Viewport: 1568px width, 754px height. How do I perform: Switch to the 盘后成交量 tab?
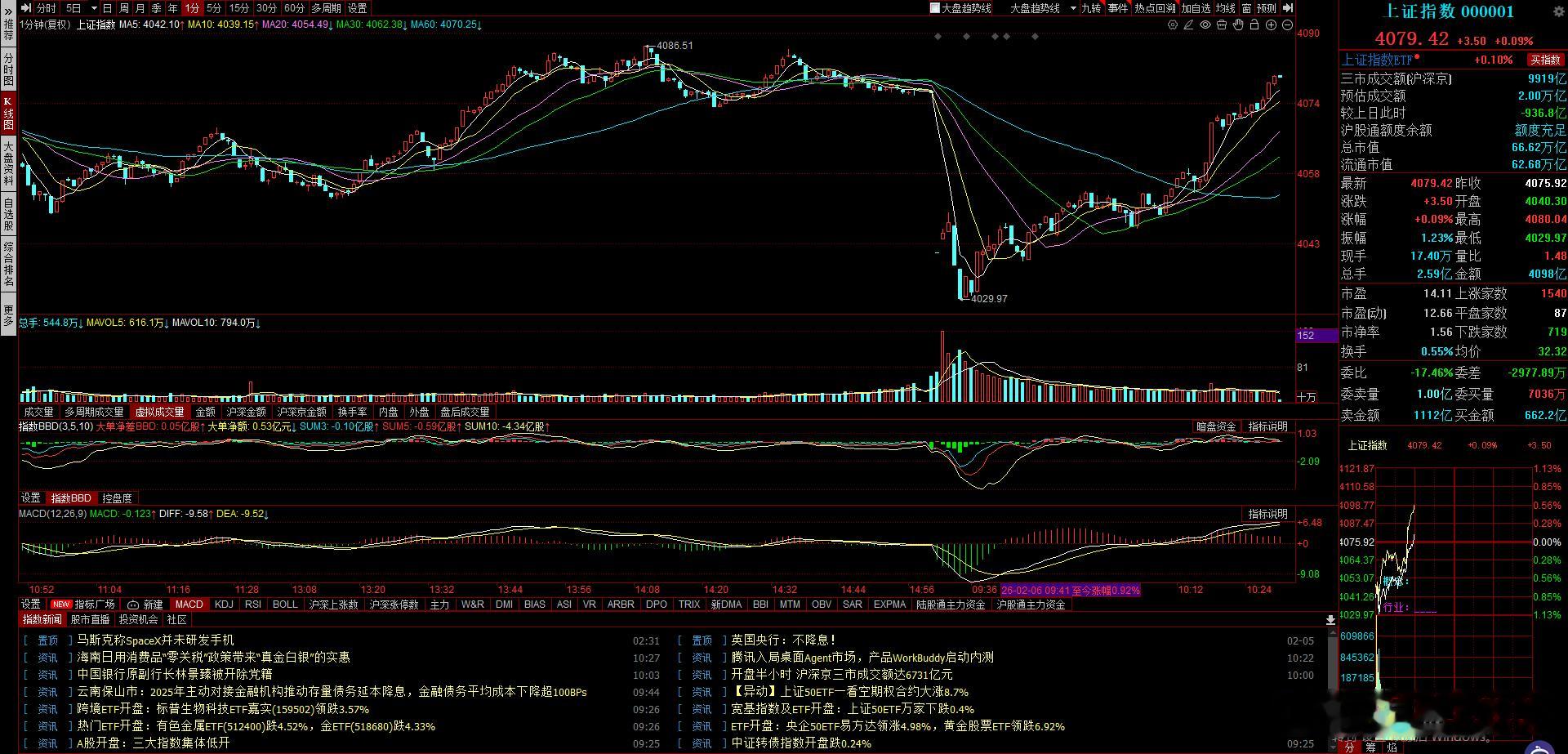click(x=465, y=412)
